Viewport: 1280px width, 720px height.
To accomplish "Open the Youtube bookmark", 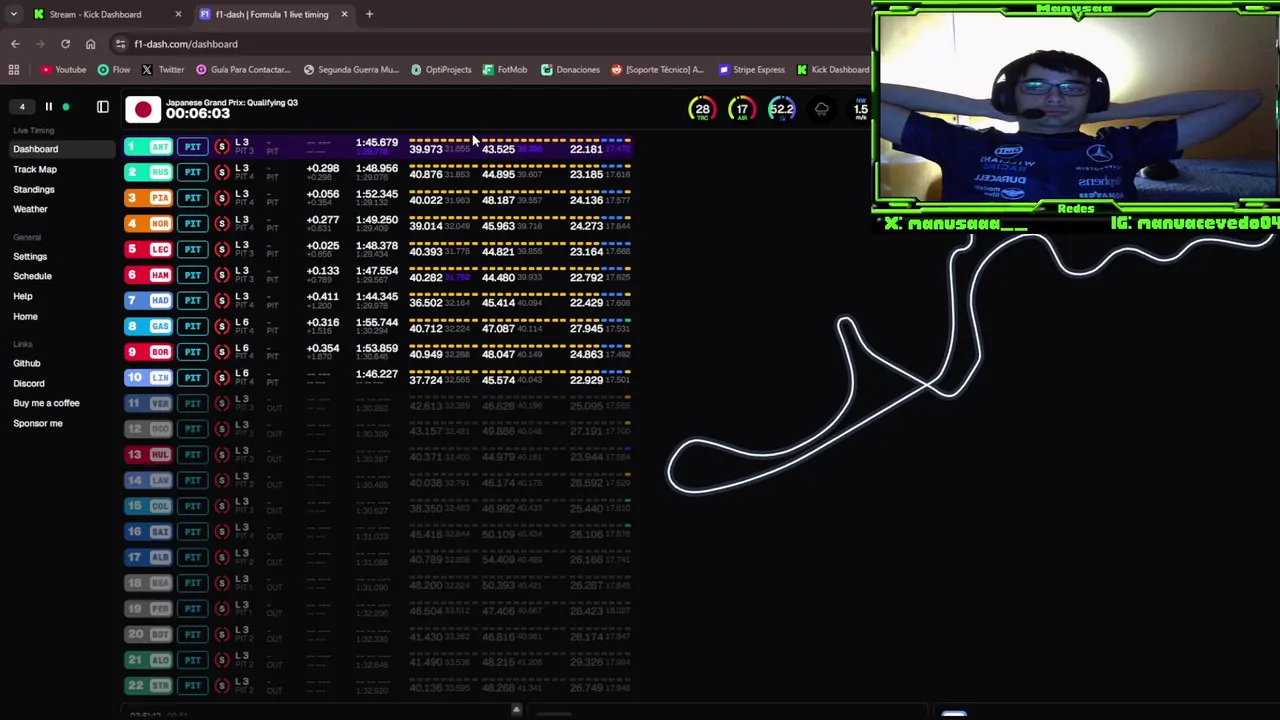I will tap(63, 70).
